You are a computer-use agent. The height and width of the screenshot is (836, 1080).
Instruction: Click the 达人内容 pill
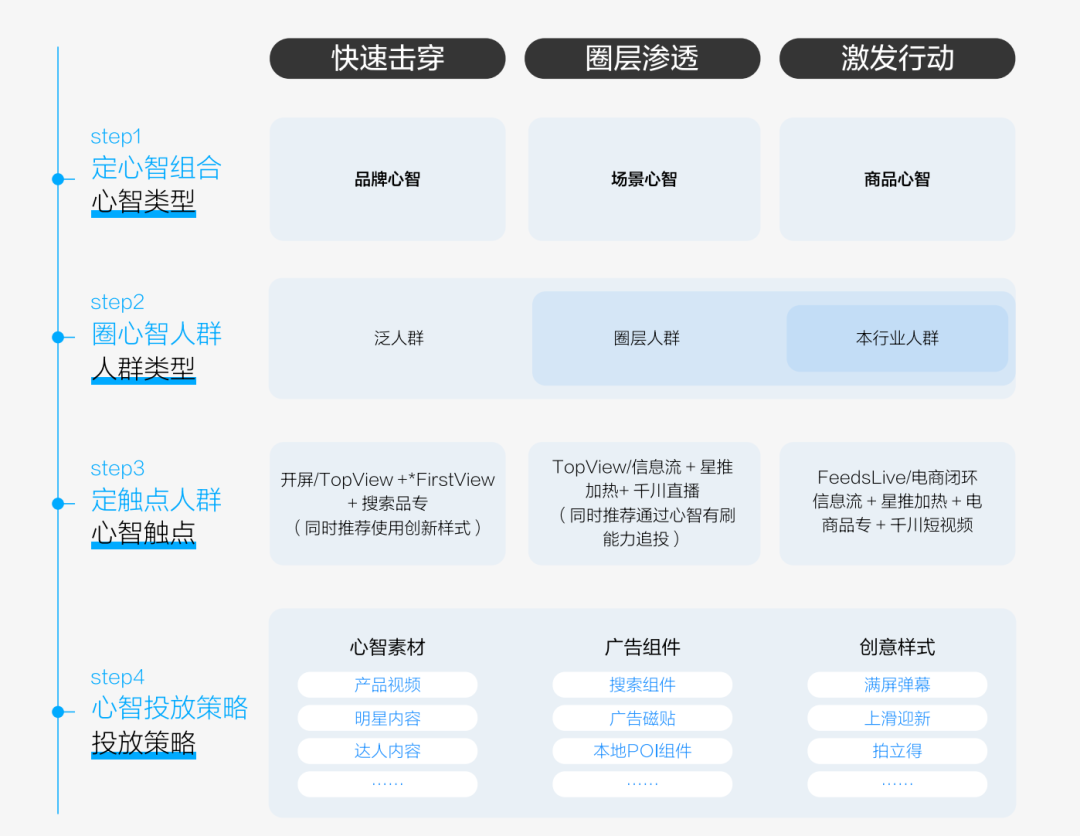387,751
